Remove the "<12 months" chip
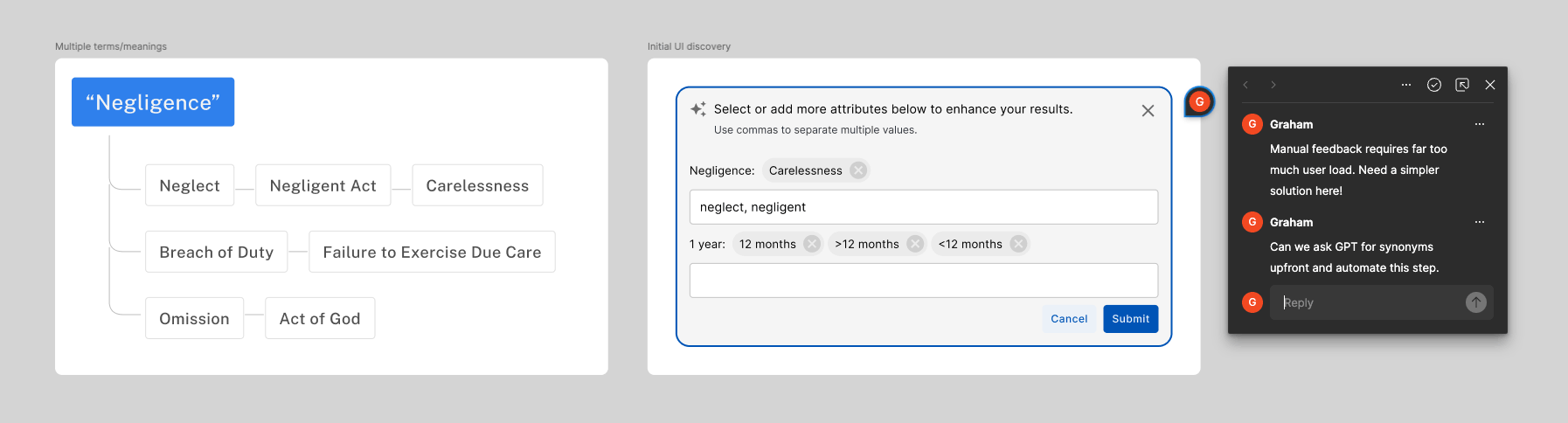Screen dimensions: 1568x423 tap(1018, 244)
